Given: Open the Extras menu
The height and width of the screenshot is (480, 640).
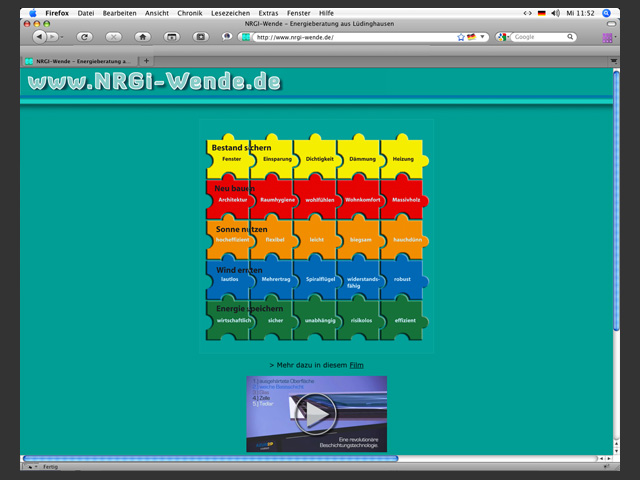Looking at the screenshot, I should click(x=268, y=13).
